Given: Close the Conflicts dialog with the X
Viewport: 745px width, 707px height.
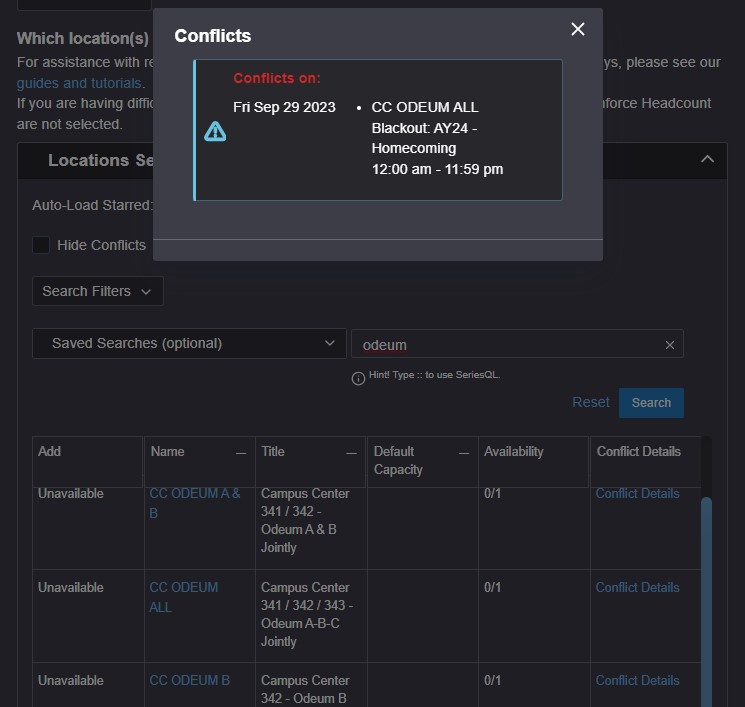Looking at the screenshot, I should click(x=577, y=29).
